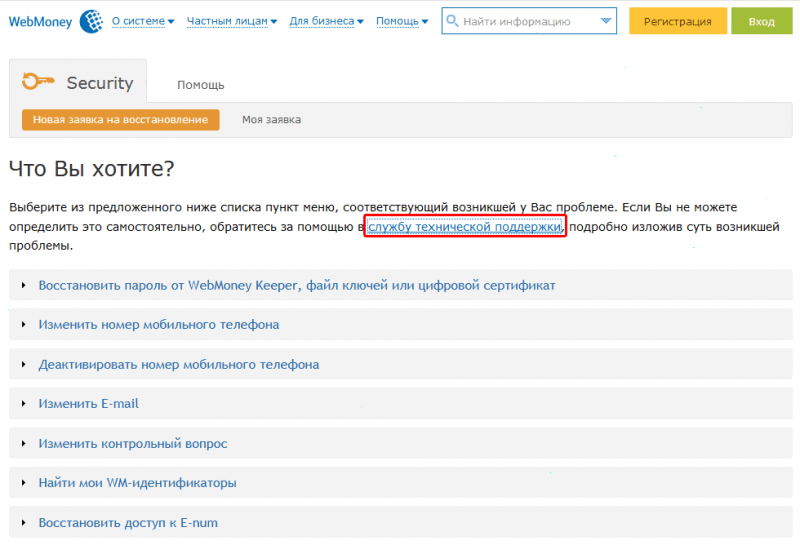The height and width of the screenshot is (545, 800).
Task: Follow the службу технической поддержки link
Action: click(x=465, y=226)
